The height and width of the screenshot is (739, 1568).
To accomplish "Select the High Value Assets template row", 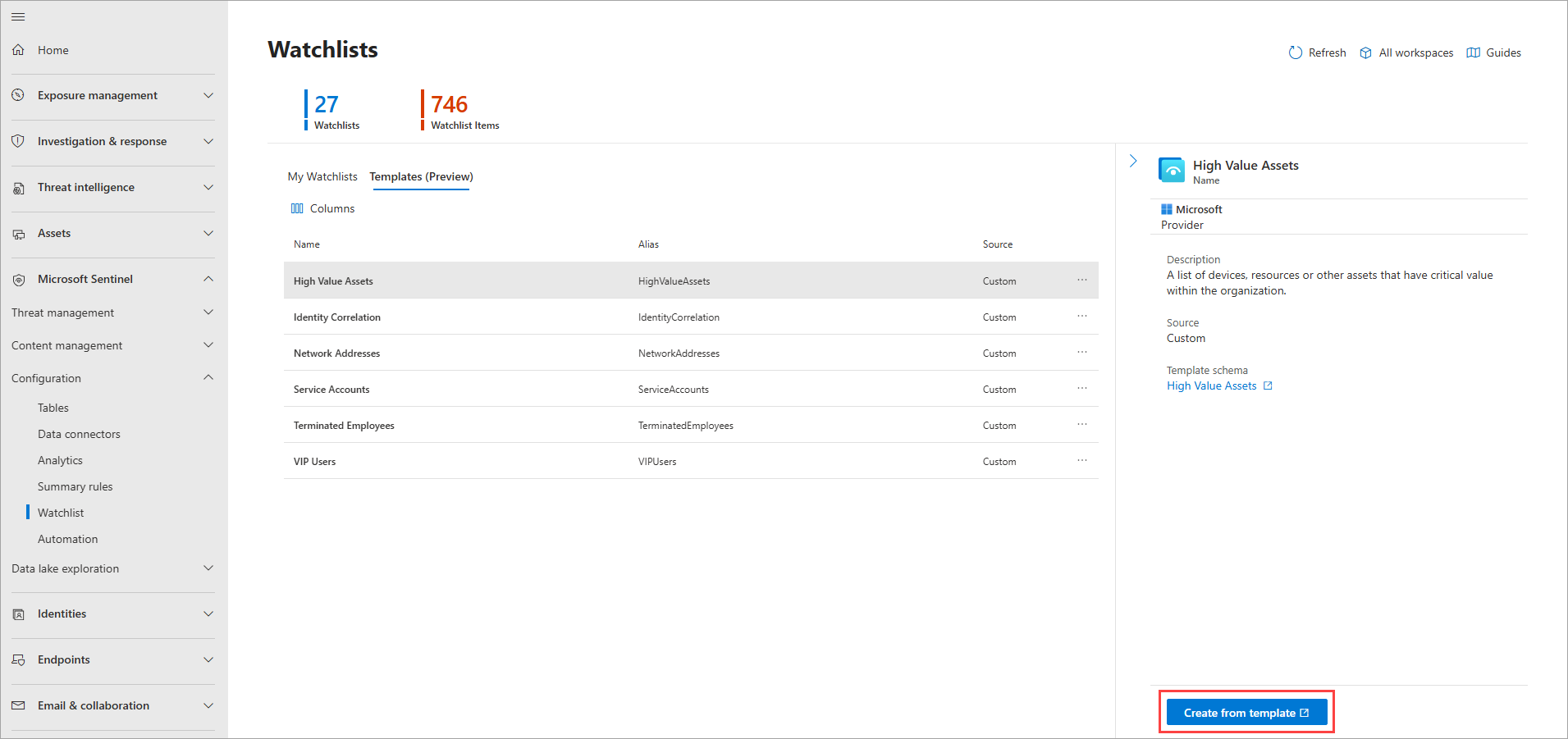I will pyautogui.click(x=691, y=281).
